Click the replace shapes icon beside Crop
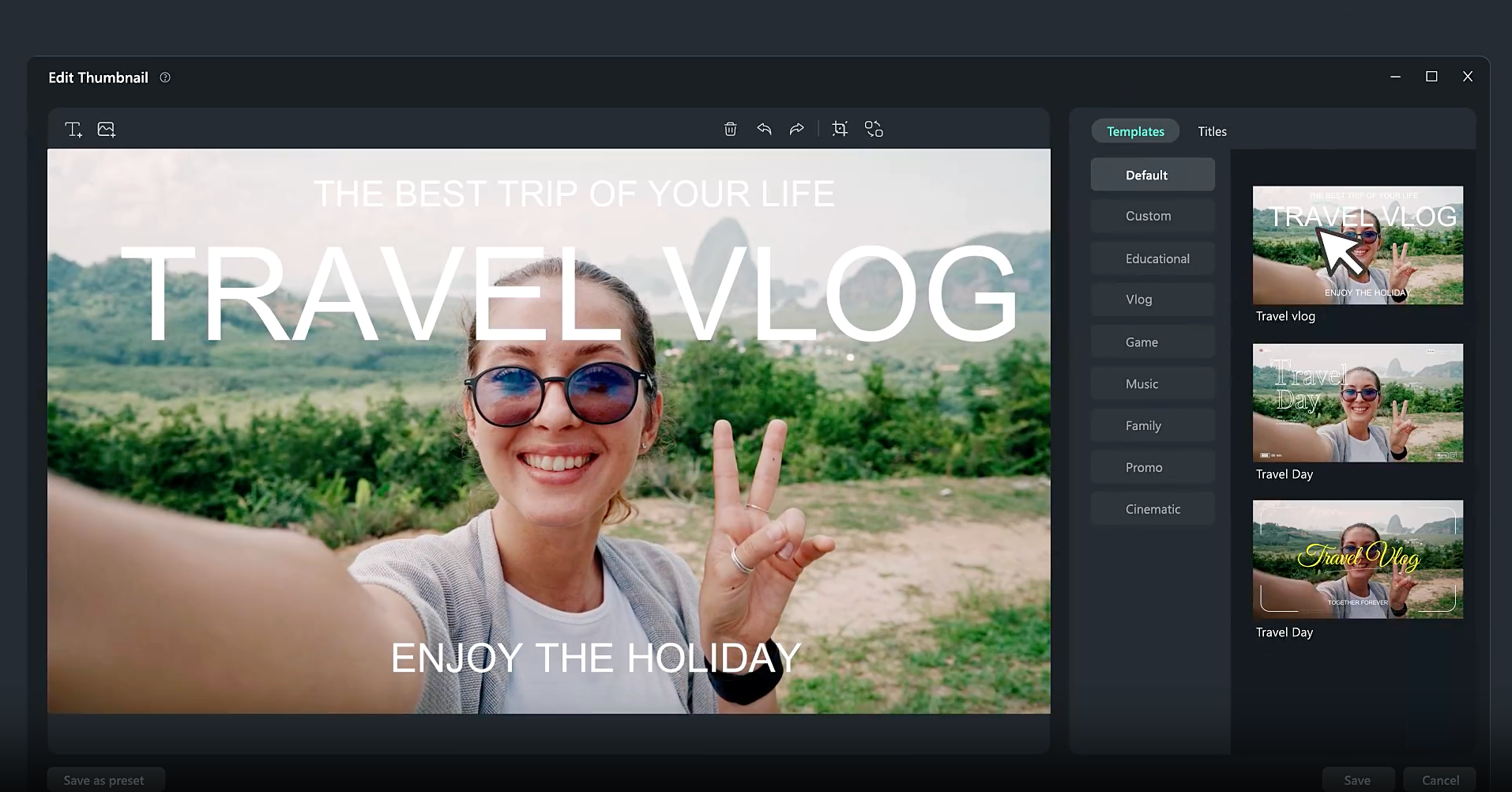 [874, 129]
